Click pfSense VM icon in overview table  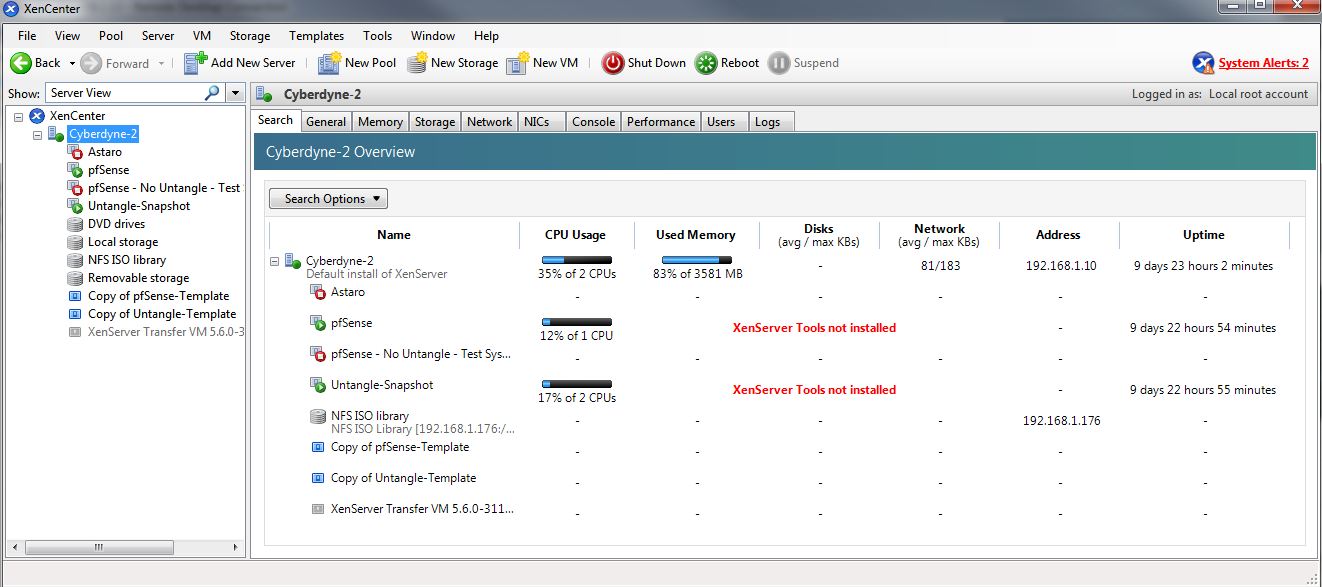point(318,324)
